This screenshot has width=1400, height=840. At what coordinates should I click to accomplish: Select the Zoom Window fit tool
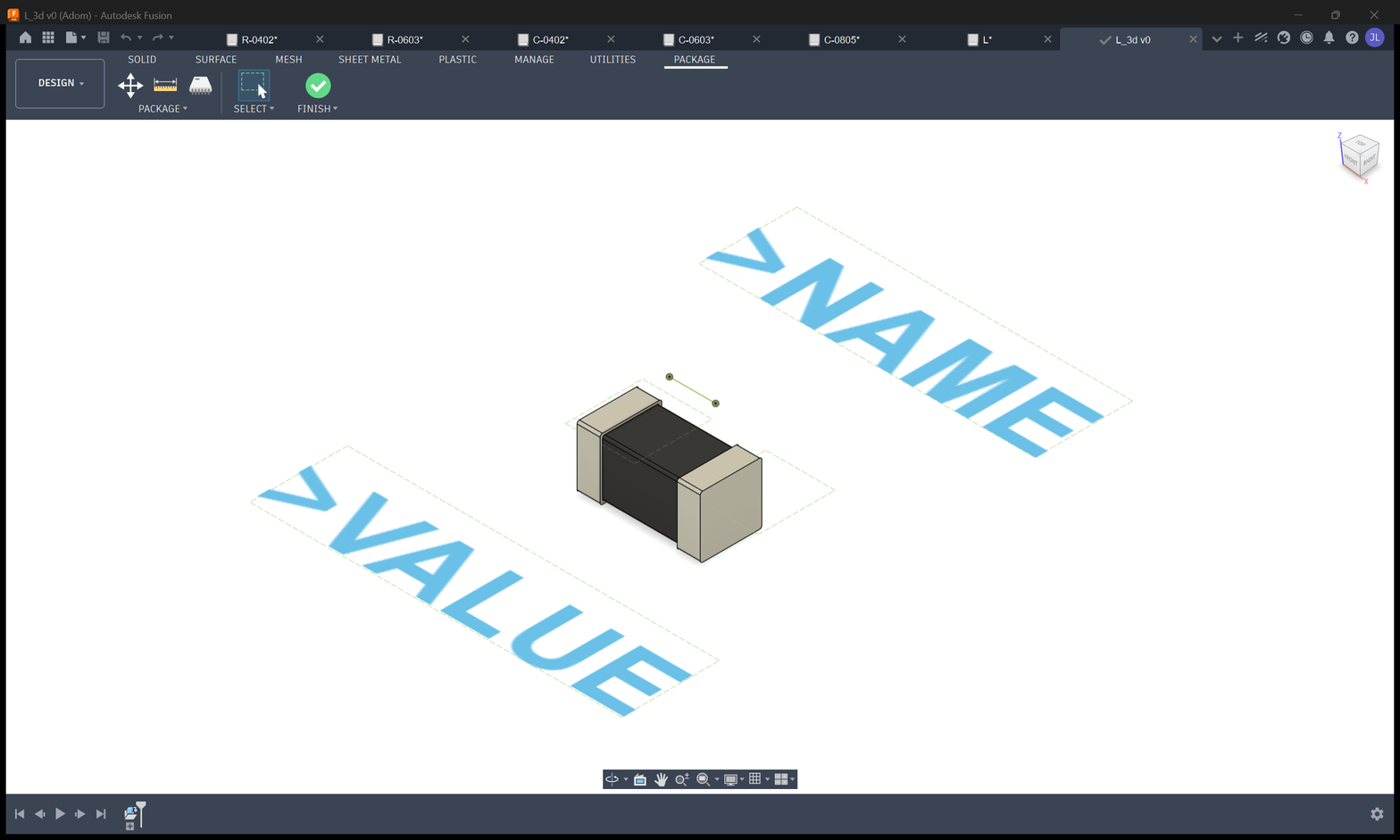coord(704,779)
